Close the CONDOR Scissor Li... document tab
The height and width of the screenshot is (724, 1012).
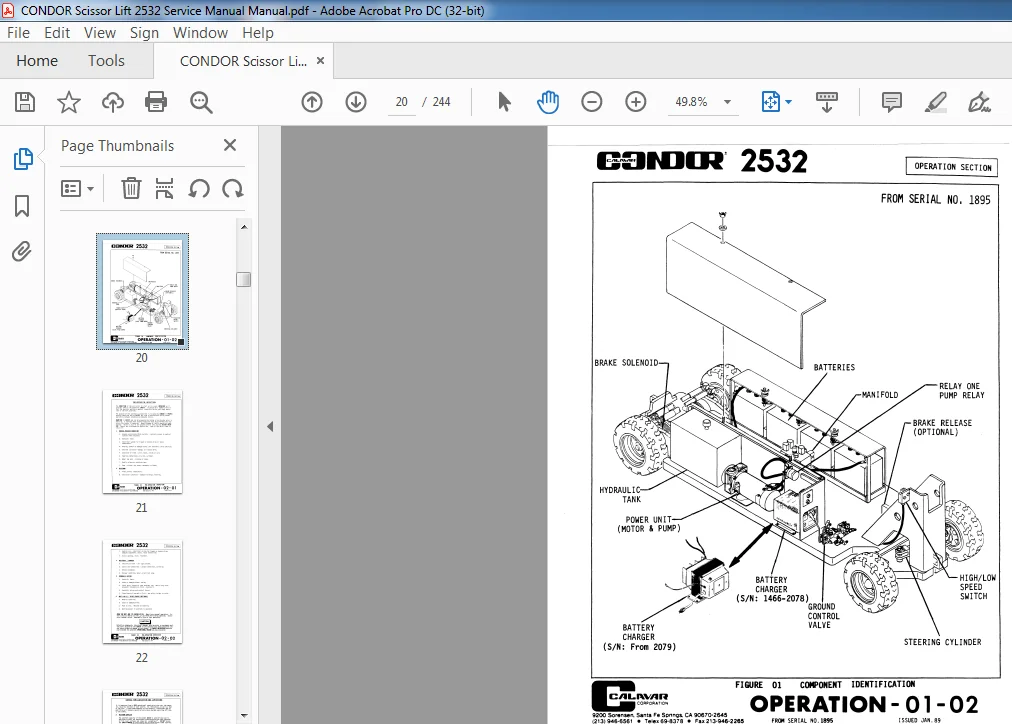point(320,61)
